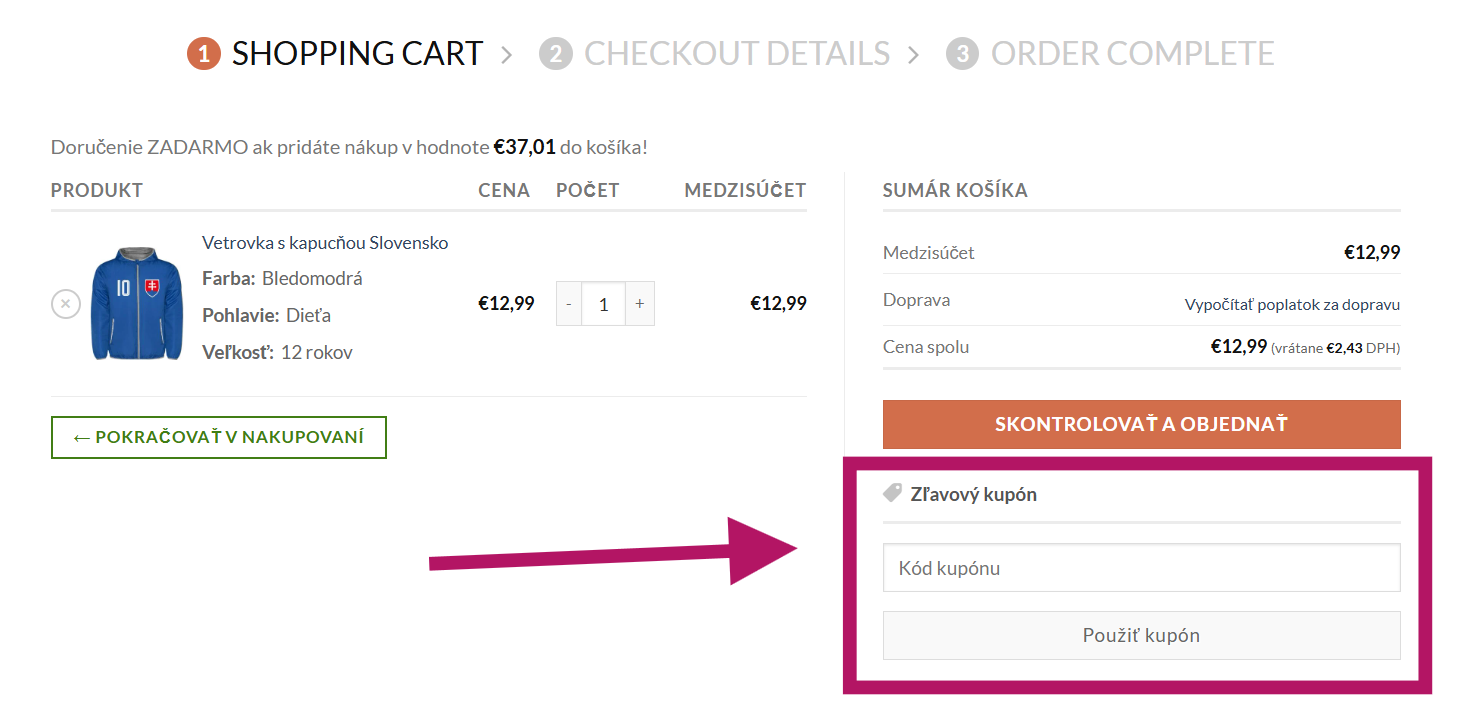Open Vetrovka s kapucňou Slovensko product link

(325, 243)
